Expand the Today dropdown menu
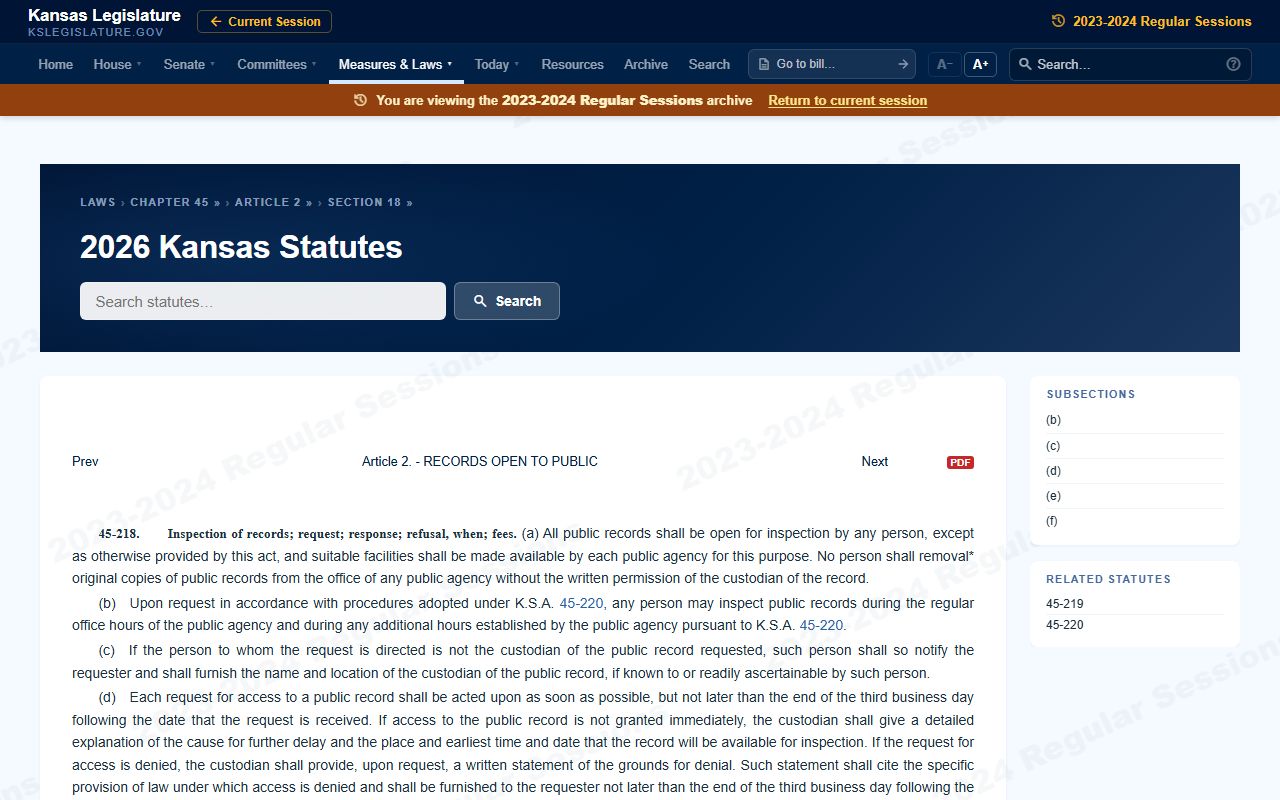 (x=497, y=64)
